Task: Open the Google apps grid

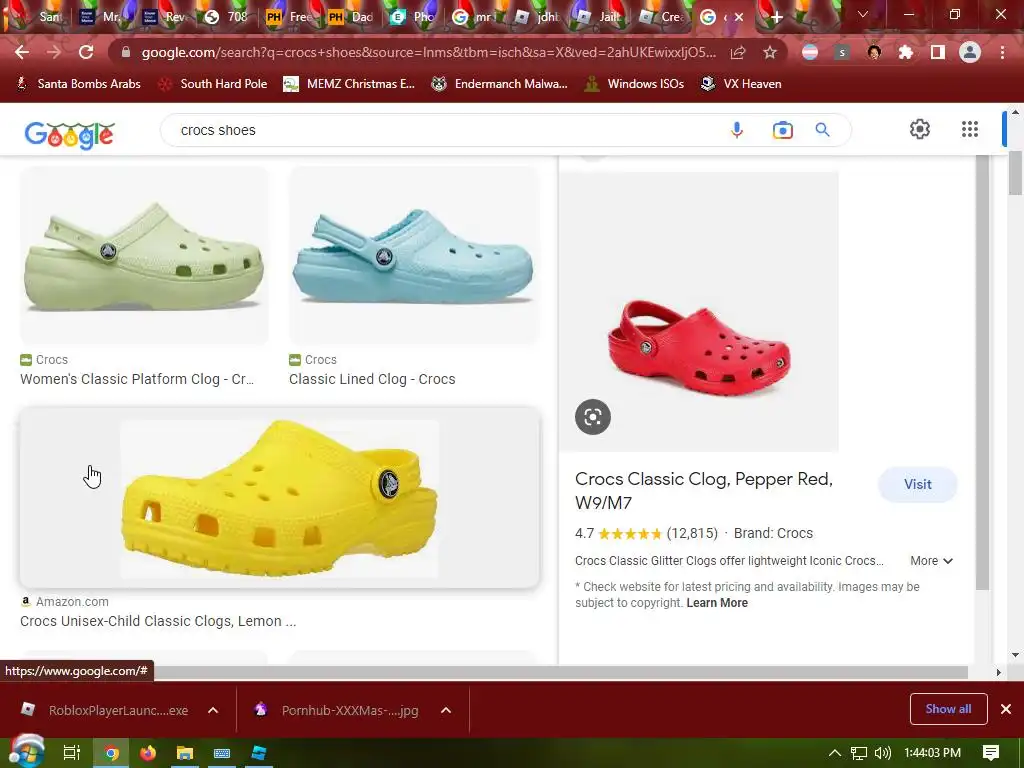Action: (970, 129)
